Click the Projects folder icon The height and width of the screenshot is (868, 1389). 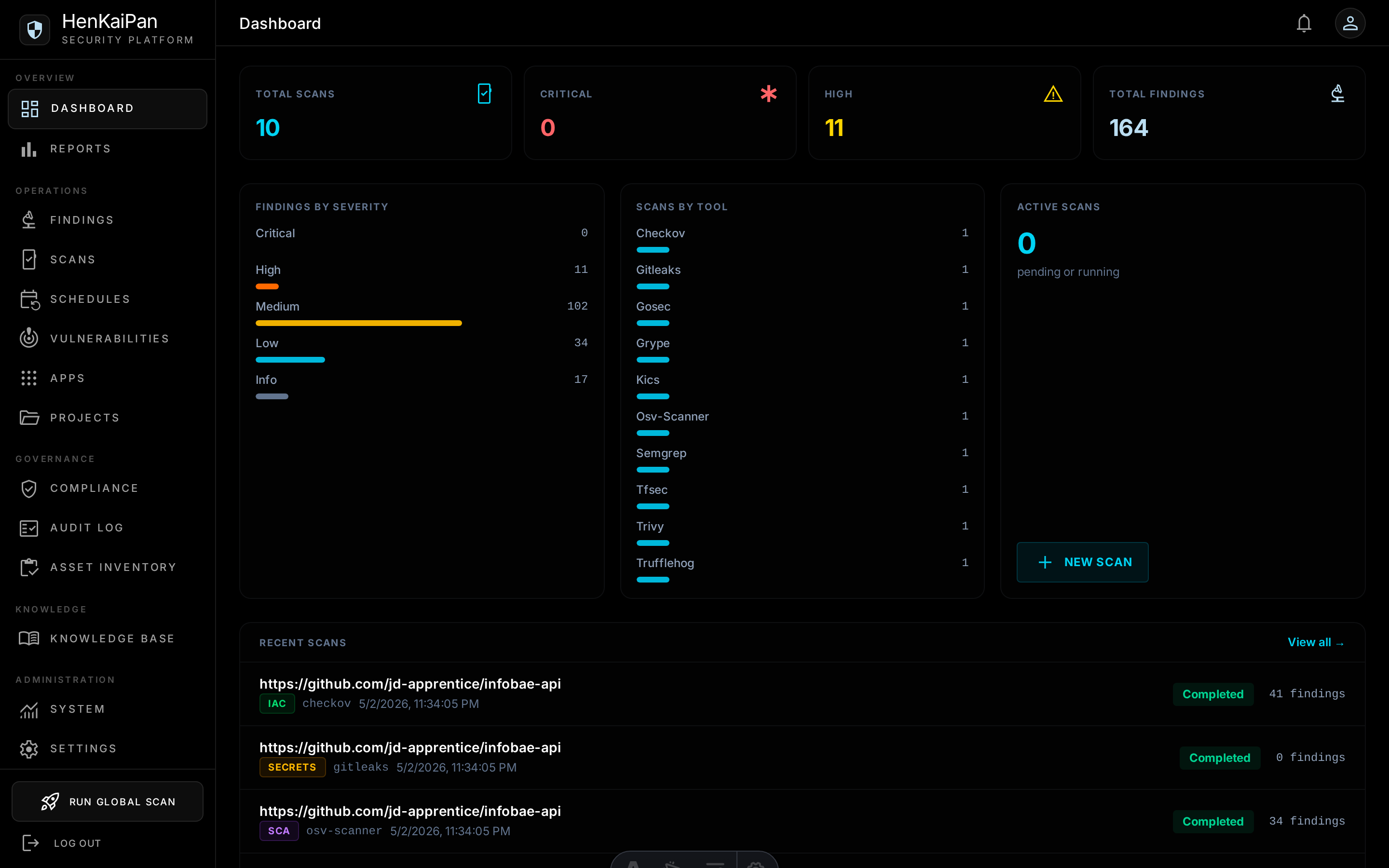[29, 417]
